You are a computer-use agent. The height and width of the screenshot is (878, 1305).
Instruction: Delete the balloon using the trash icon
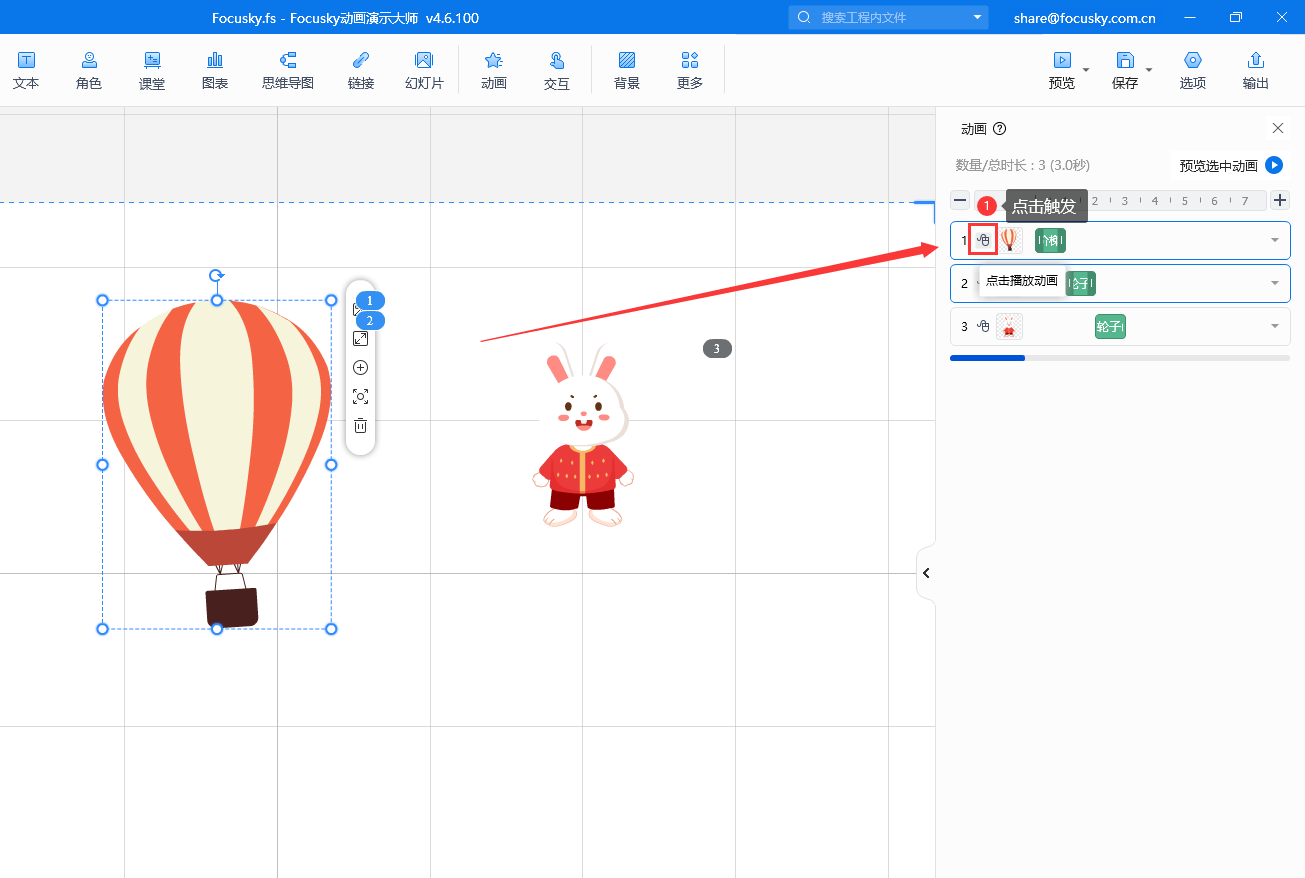point(361,426)
